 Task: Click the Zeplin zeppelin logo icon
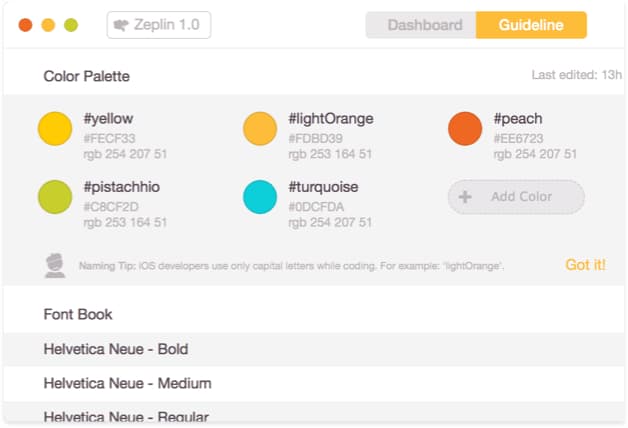121,25
